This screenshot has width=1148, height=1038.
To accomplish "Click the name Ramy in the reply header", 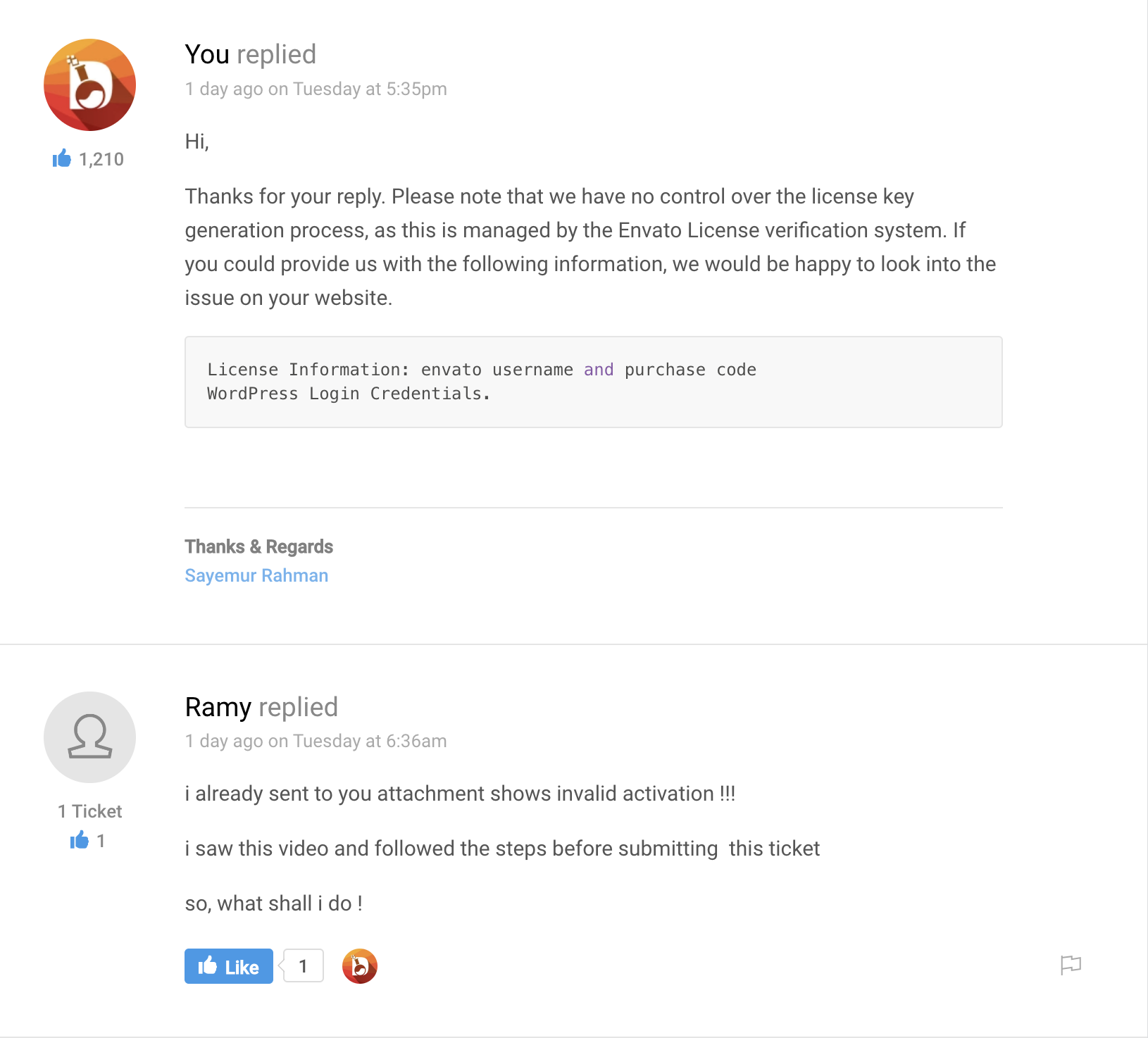I will 218,706.
